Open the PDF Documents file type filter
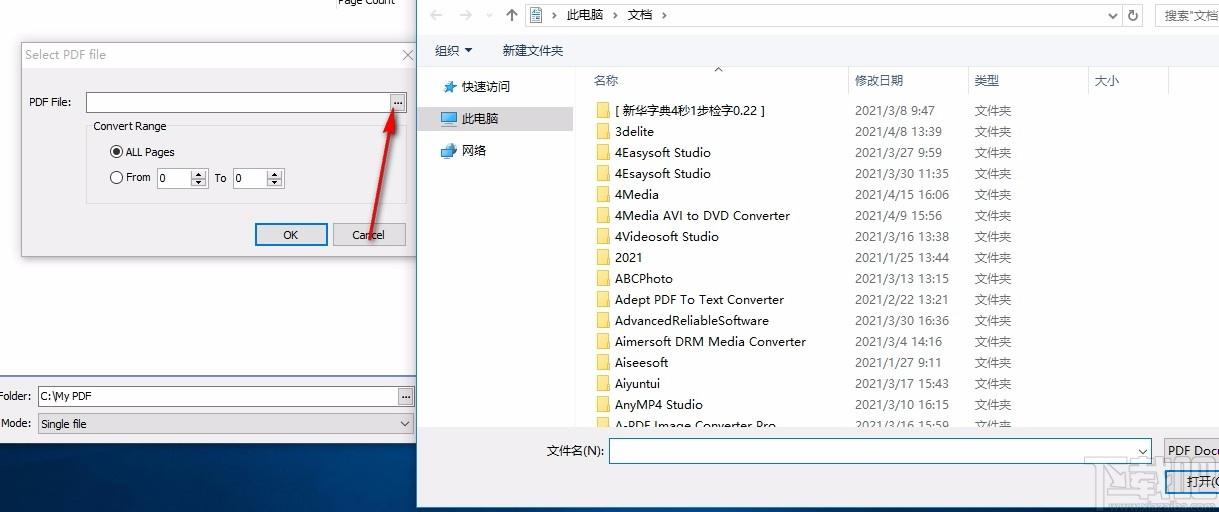The width and height of the screenshot is (1219, 512). [x=1192, y=451]
